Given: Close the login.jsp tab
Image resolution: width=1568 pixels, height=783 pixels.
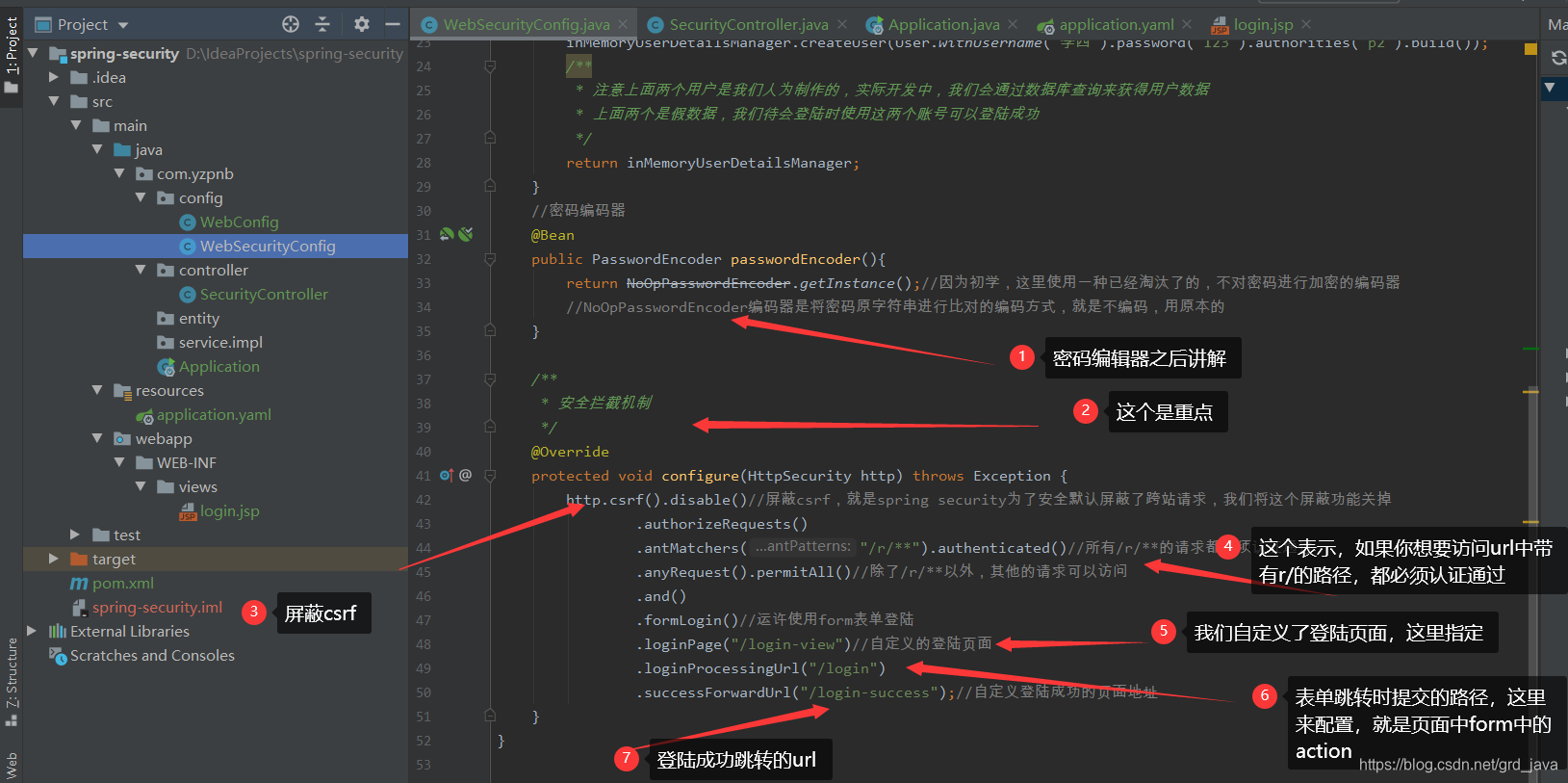Looking at the screenshot, I should pyautogui.click(x=1306, y=24).
